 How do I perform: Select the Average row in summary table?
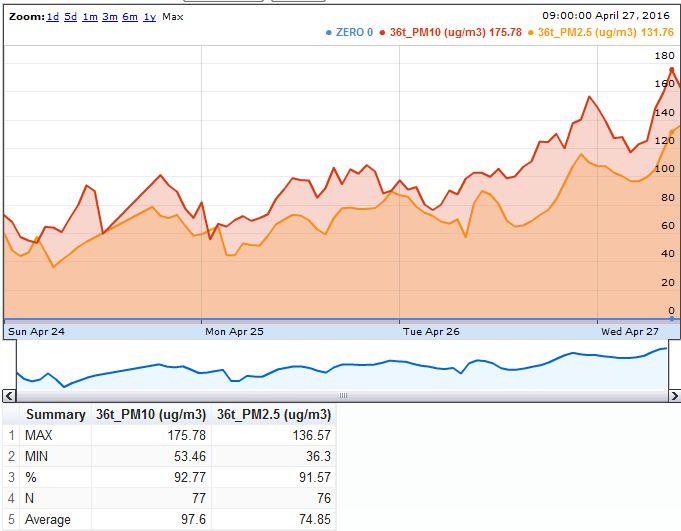click(47, 520)
